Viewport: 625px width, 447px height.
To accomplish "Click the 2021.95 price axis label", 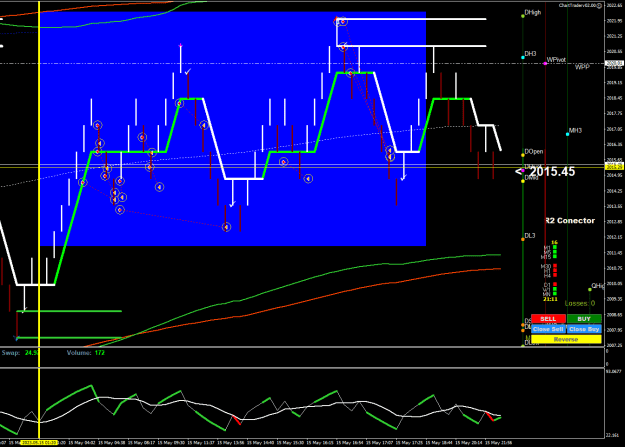I will [x=614, y=21].
